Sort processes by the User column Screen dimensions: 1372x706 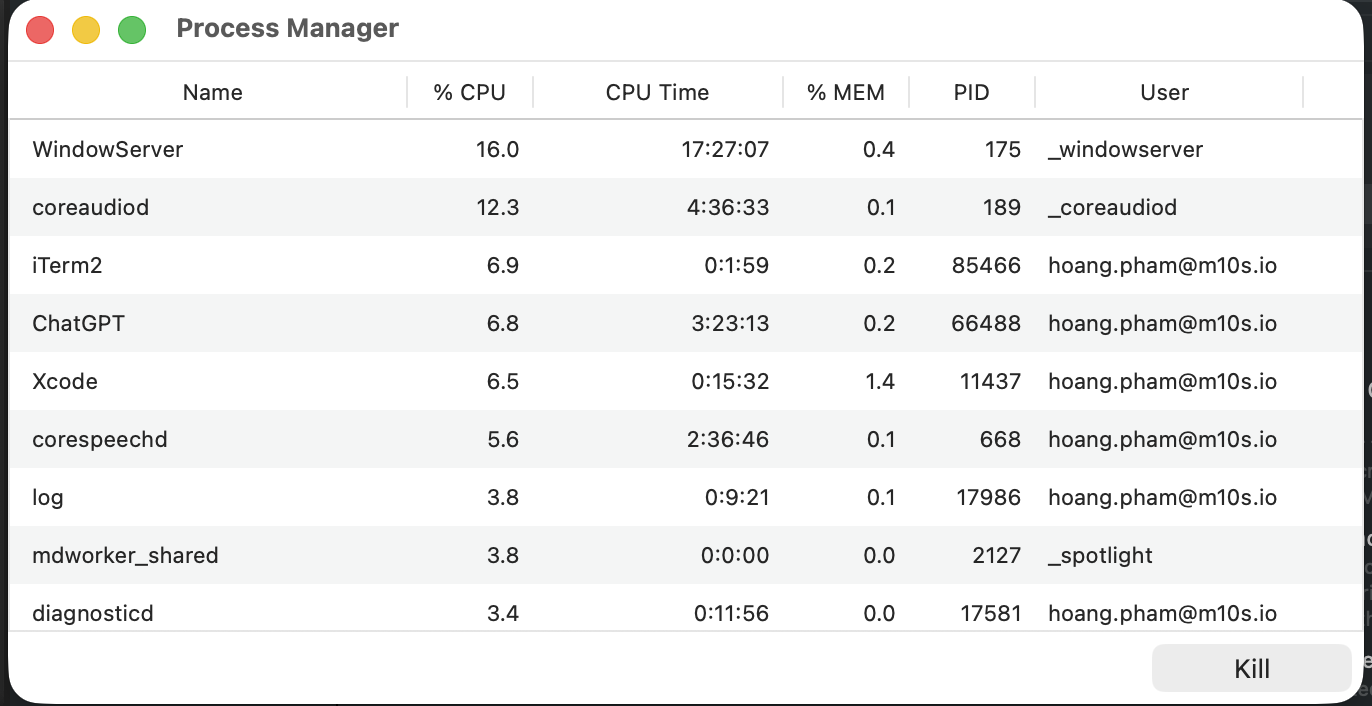point(1165,91)
